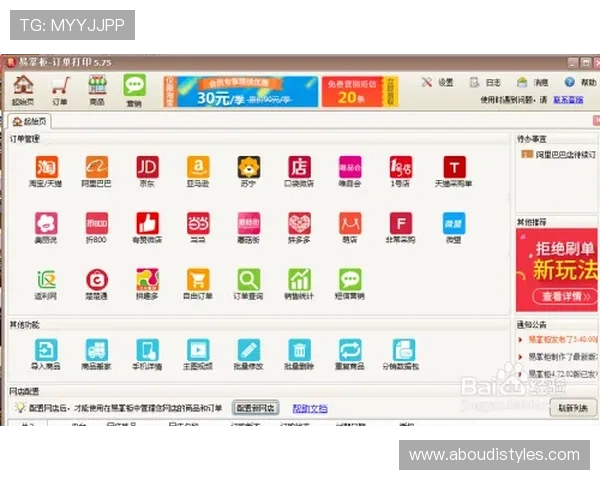Open 消息 messages in the toolbar
This screenshot has height=480, width=600.
coord(533,82)
